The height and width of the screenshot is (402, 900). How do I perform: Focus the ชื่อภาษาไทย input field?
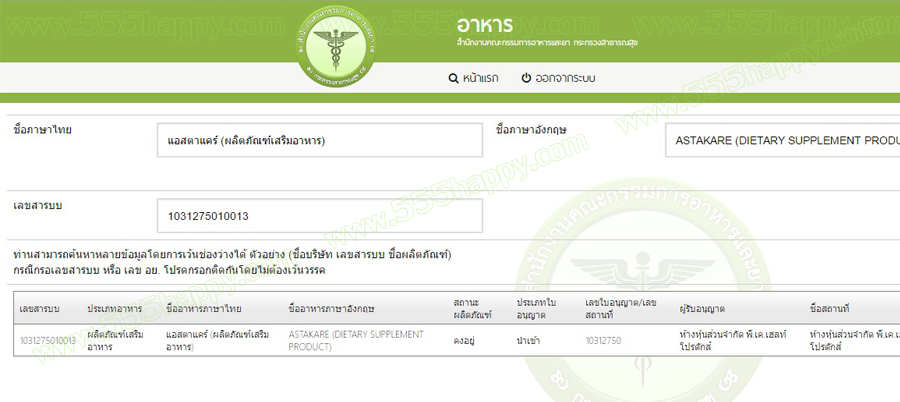[320, 140]
